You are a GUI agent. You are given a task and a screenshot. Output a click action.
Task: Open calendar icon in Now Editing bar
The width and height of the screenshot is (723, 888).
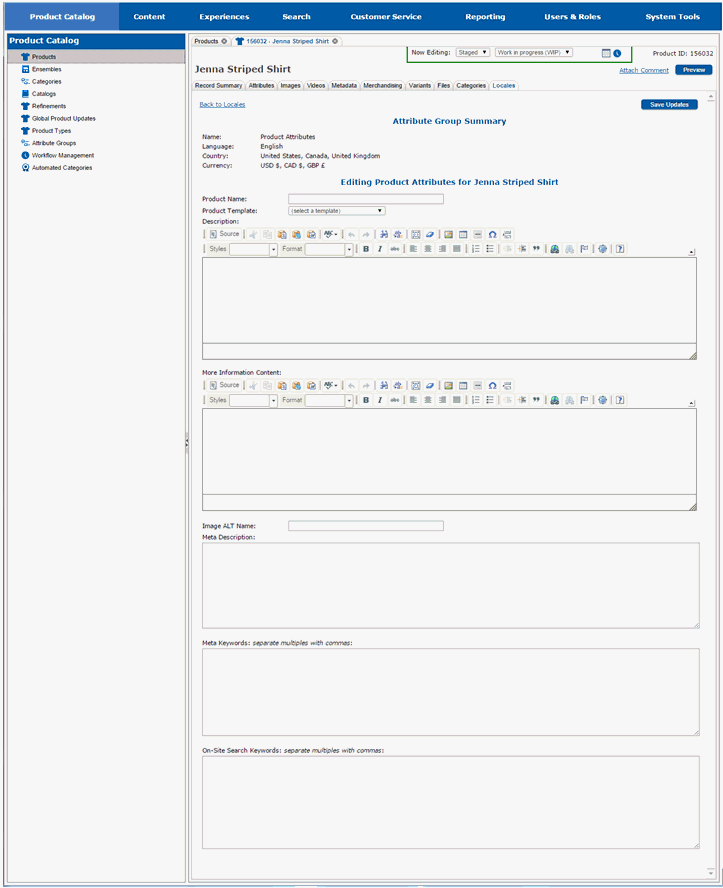(x=606, y=53)
